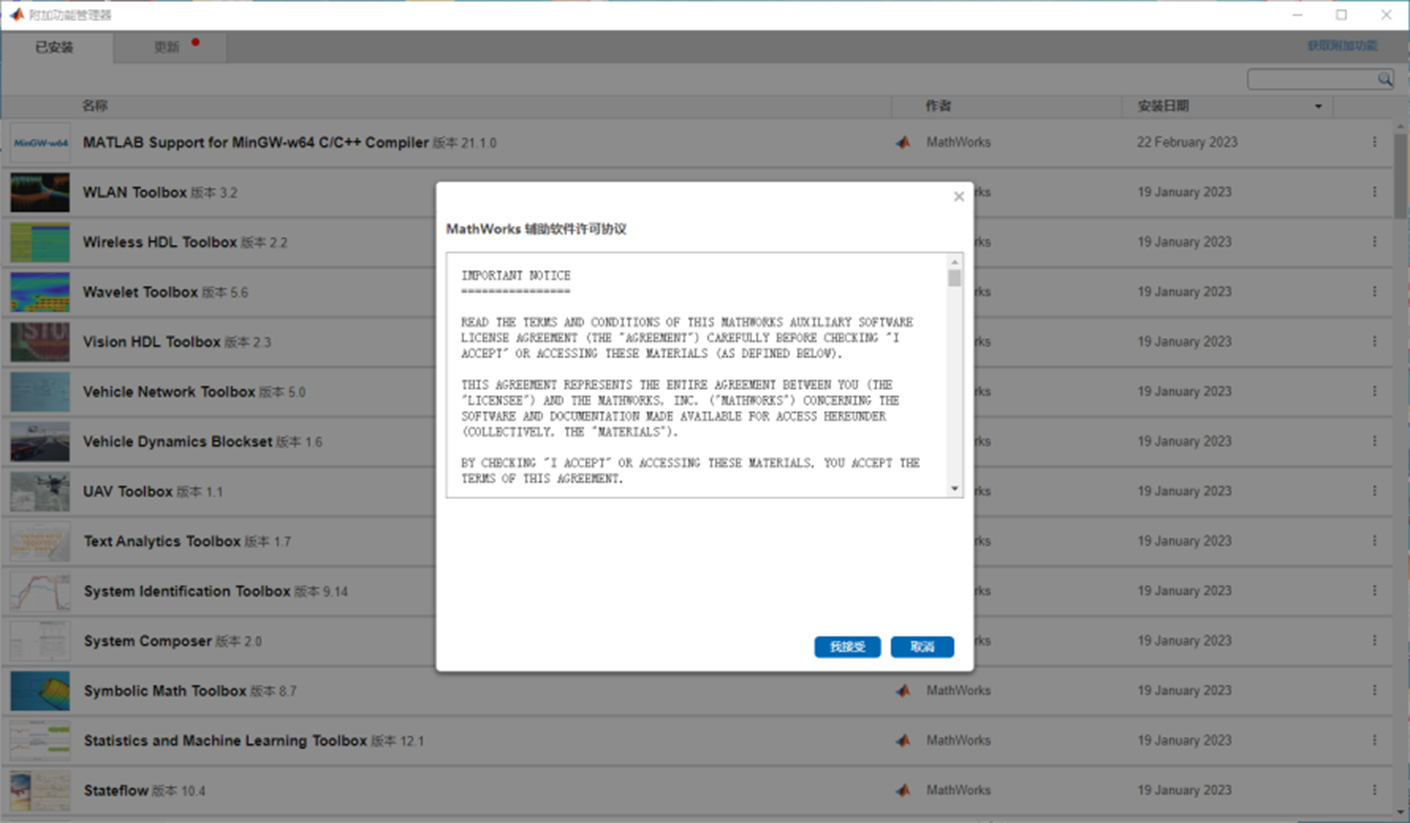The height and width of the screenshot is (823, 1410).
Task: Open options menu for Vision HDL Toolbox
Action: point(1375,341)
